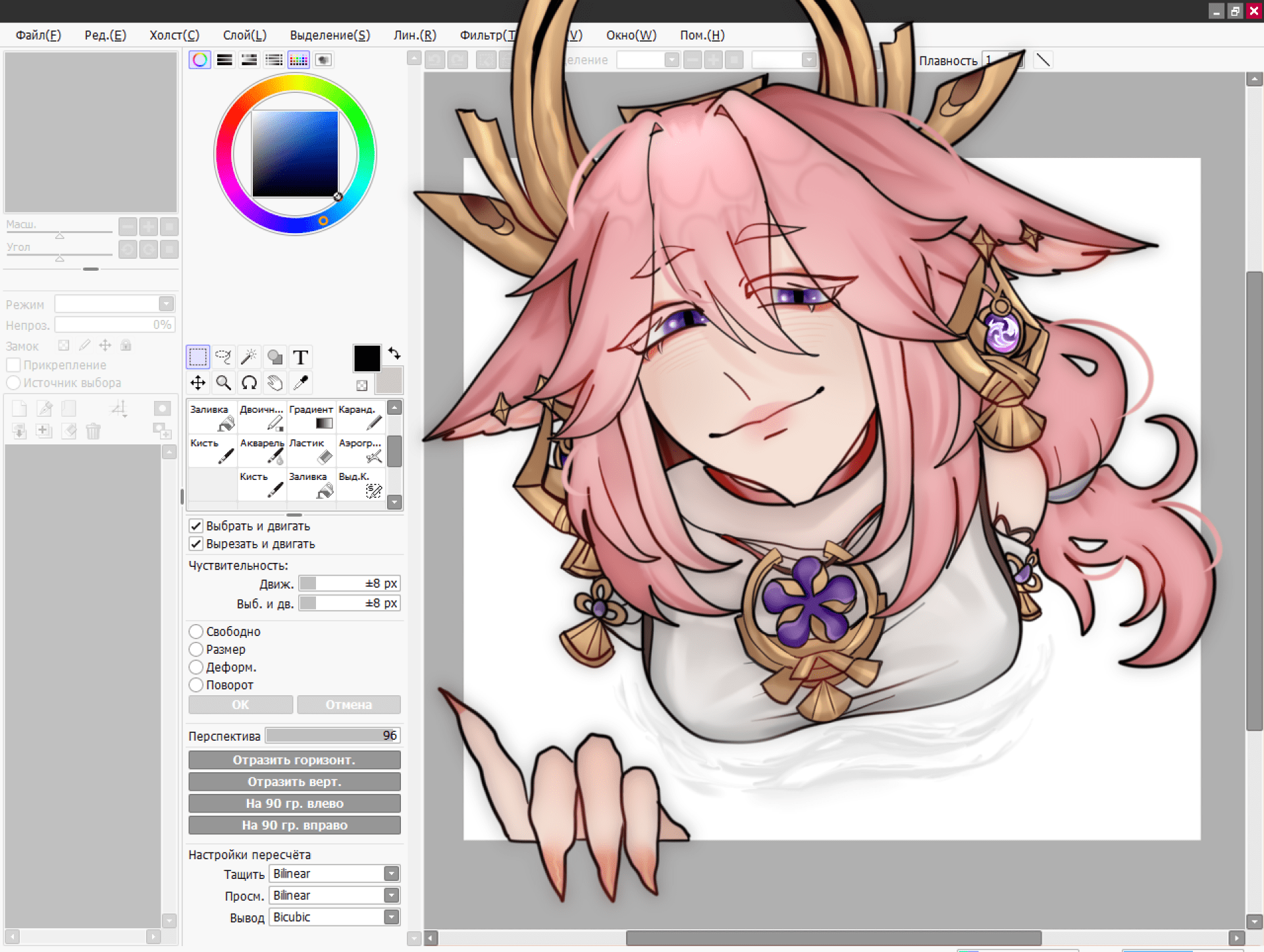Viewport: 1264px width, 952px height.
Task: Swap foreground and background colors
Action: 394,353
